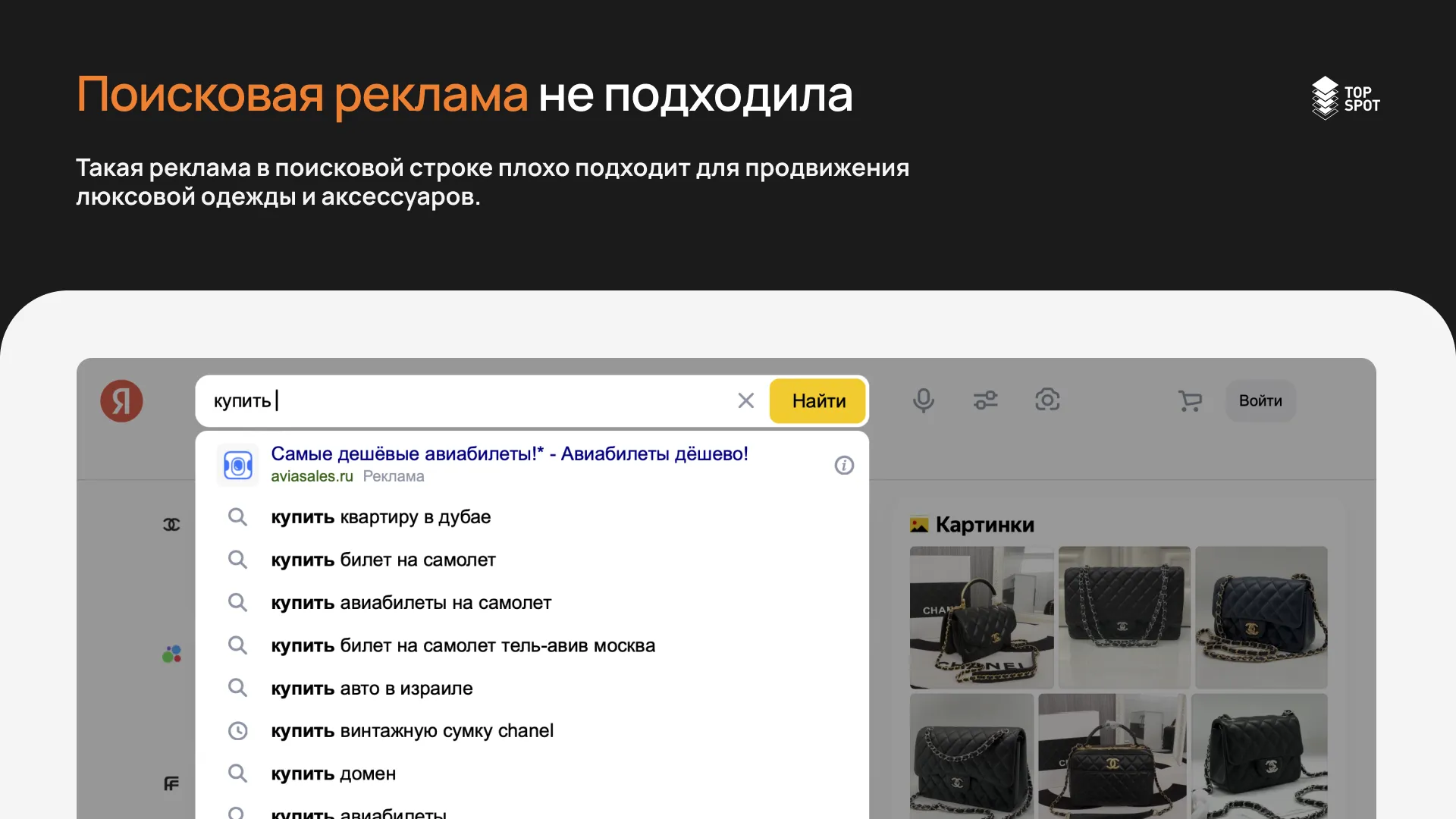The width and height of the screenshot is (1456, 819).
Task: Click the Aviasales app icon in the ad
Action: pos(237,465)
